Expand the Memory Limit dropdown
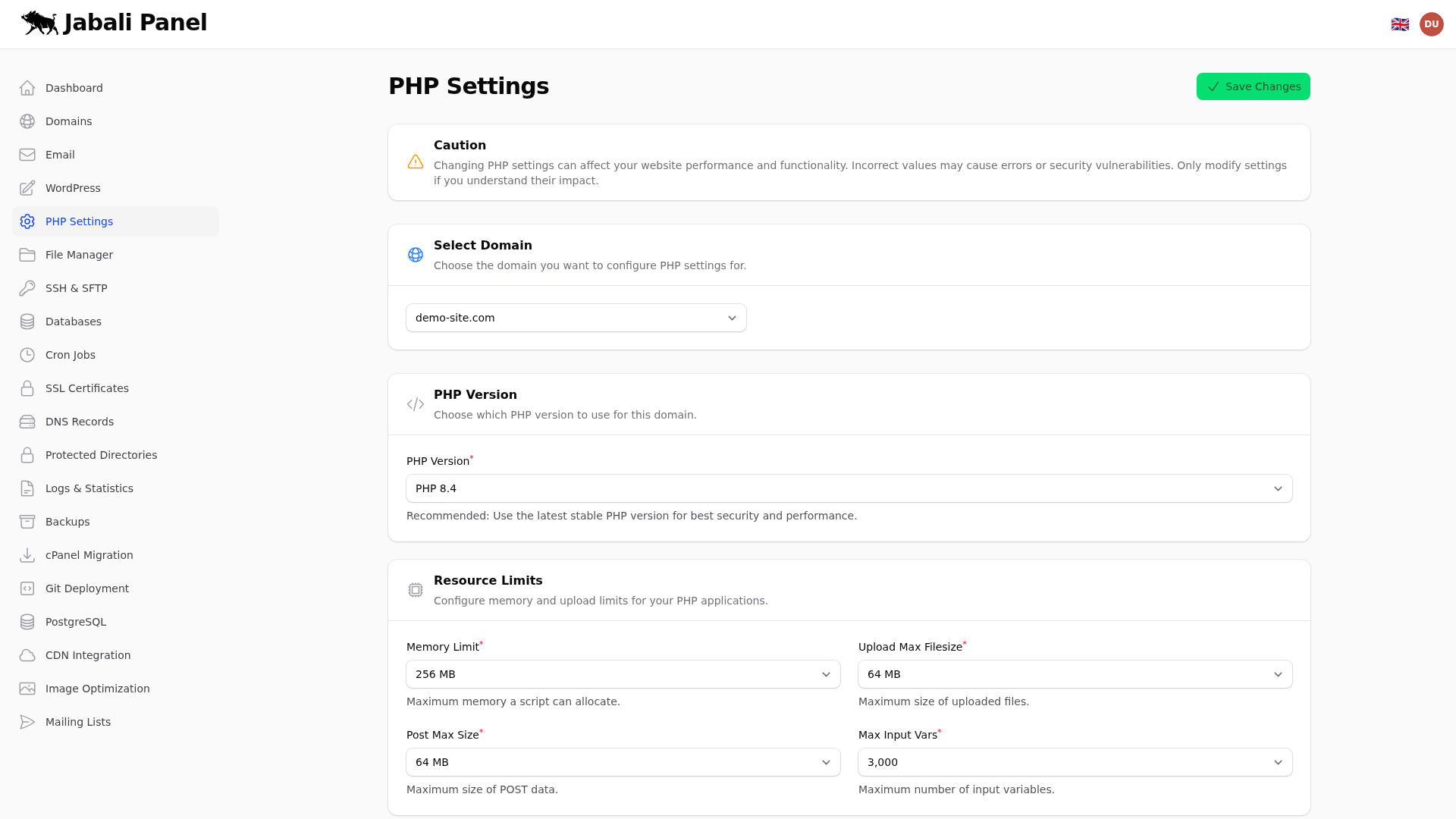 pos(623,674)
